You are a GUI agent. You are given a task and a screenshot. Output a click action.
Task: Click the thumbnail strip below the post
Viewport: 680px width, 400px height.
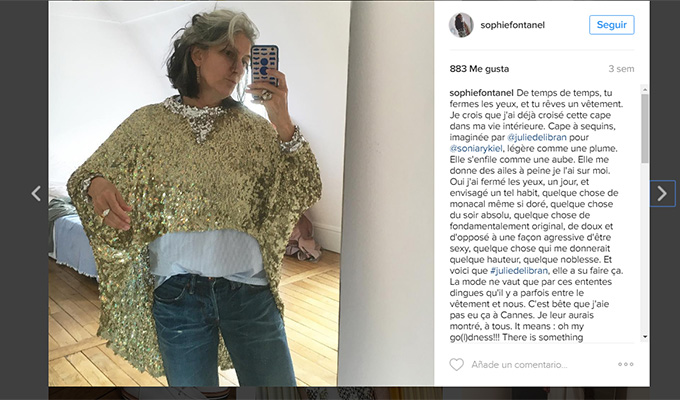pyautogui.click(x=349, y=393)
